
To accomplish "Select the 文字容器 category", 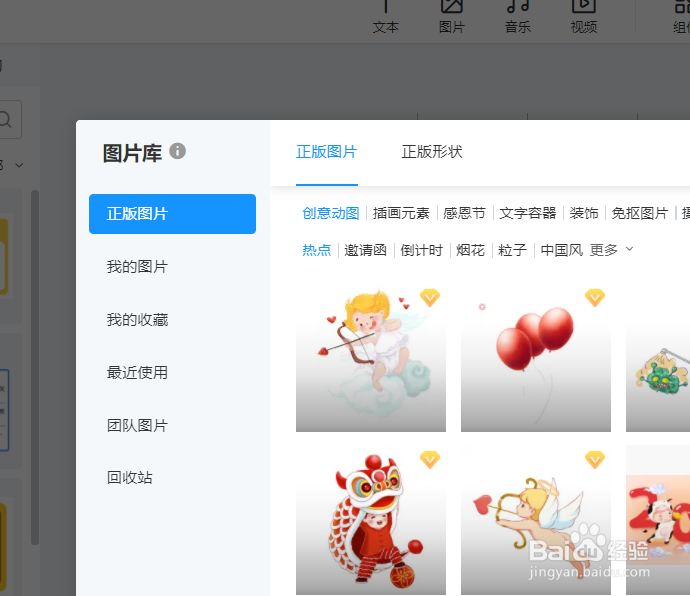I will pos(528,213).
